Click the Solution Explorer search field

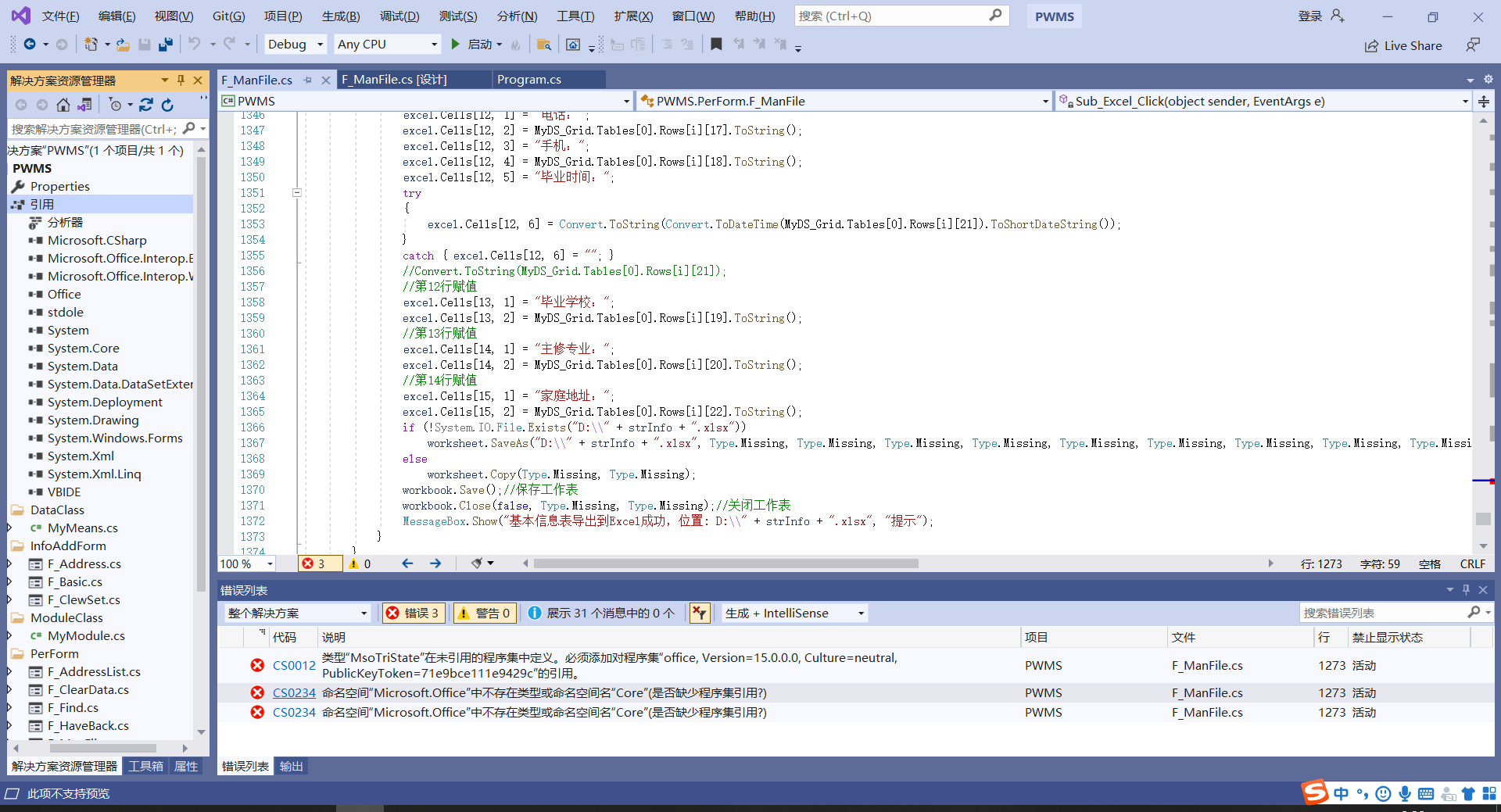(x=107, y=129)
